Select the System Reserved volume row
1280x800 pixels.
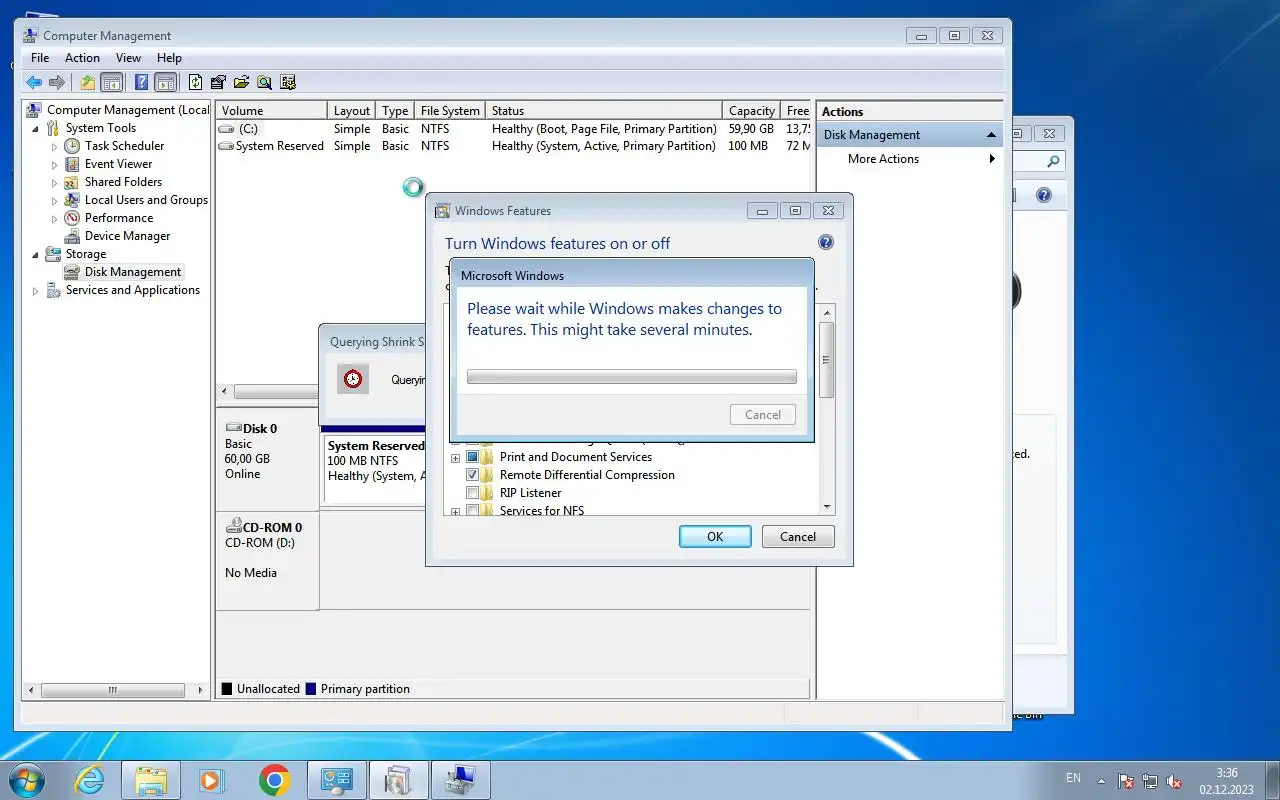[513, 146]
